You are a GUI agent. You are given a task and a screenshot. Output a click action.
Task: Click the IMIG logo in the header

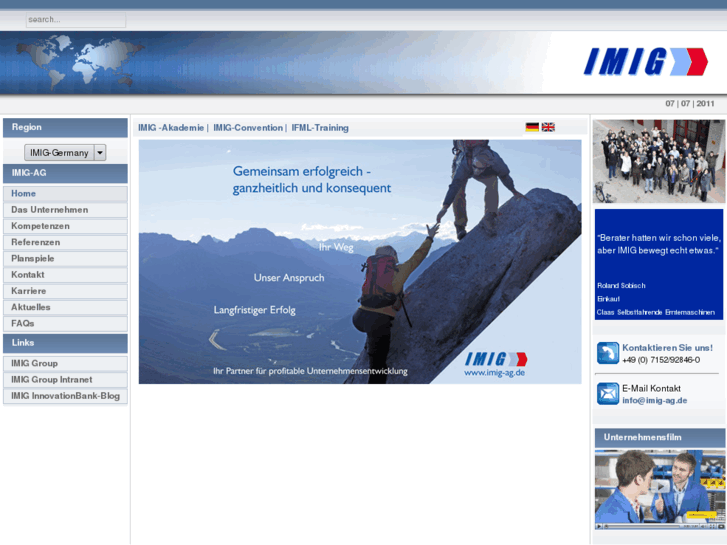[x=645, y=61]
